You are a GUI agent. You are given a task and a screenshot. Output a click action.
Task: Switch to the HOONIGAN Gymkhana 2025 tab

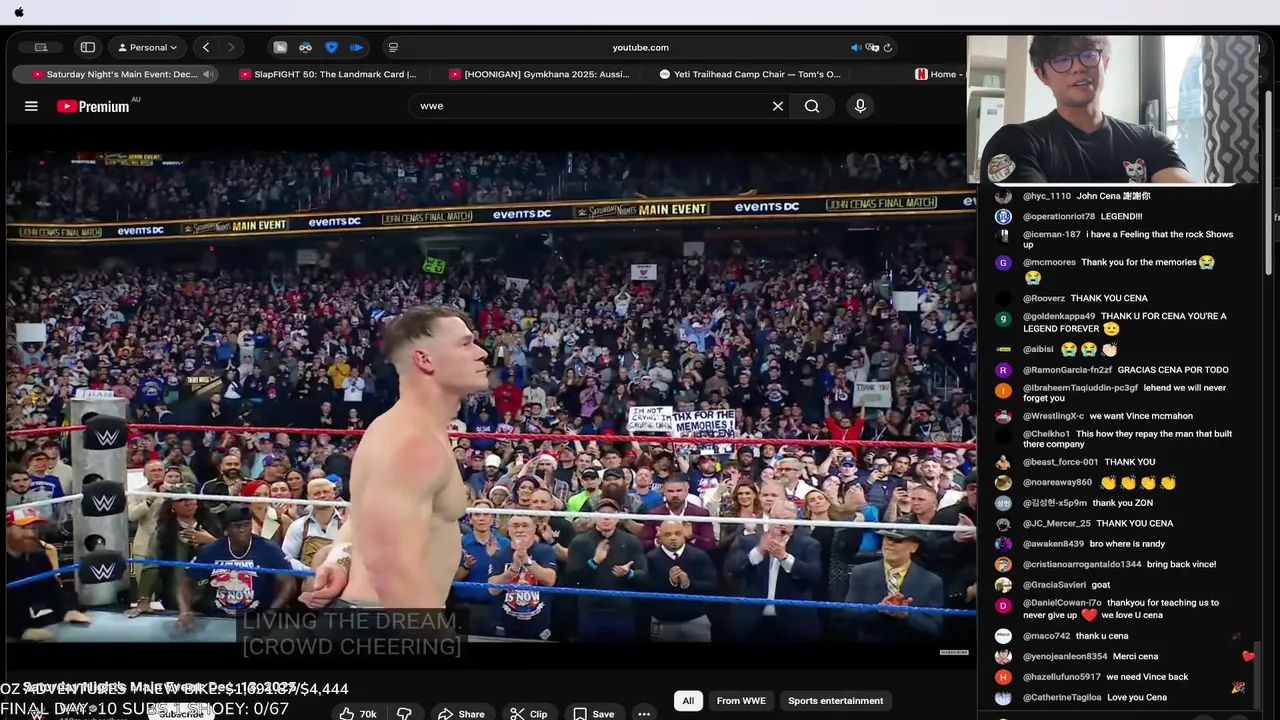(540, 74)
